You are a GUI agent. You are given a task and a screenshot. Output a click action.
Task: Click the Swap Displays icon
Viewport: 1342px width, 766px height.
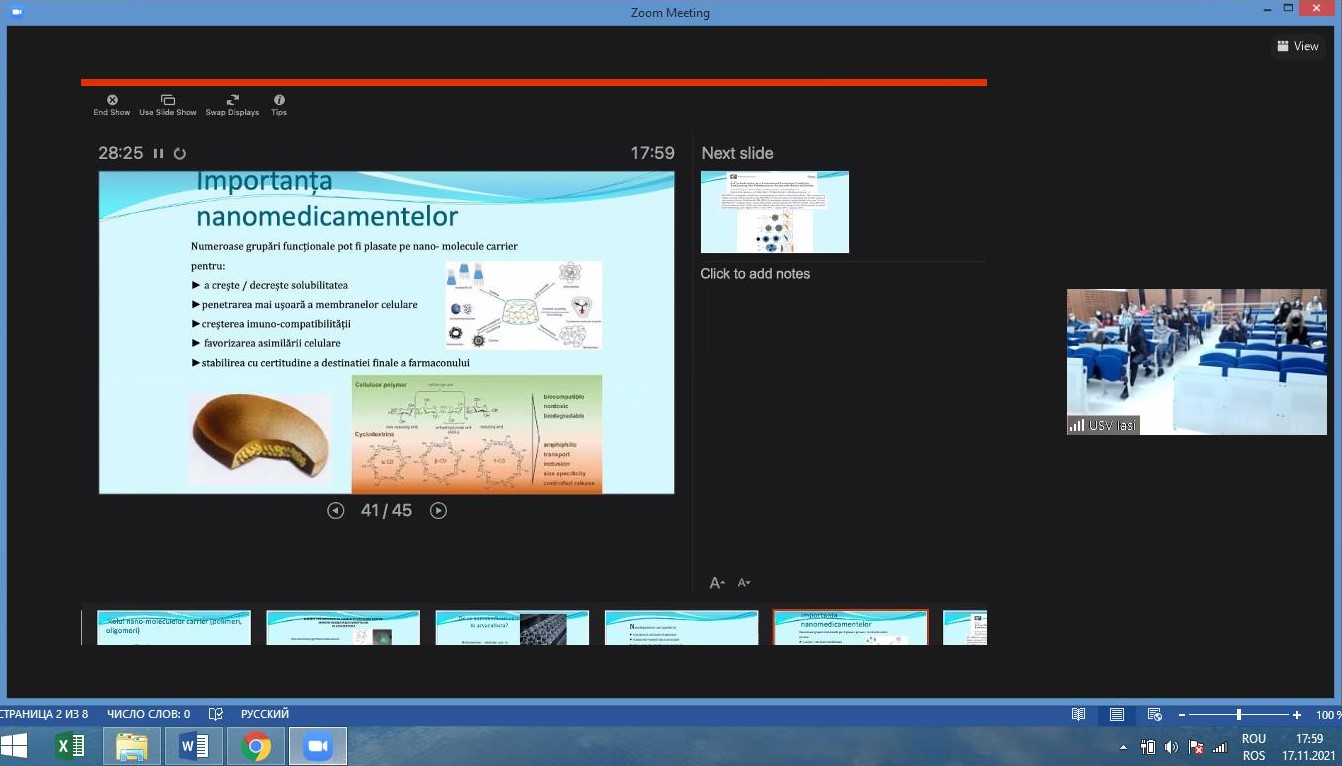(232, 101)
